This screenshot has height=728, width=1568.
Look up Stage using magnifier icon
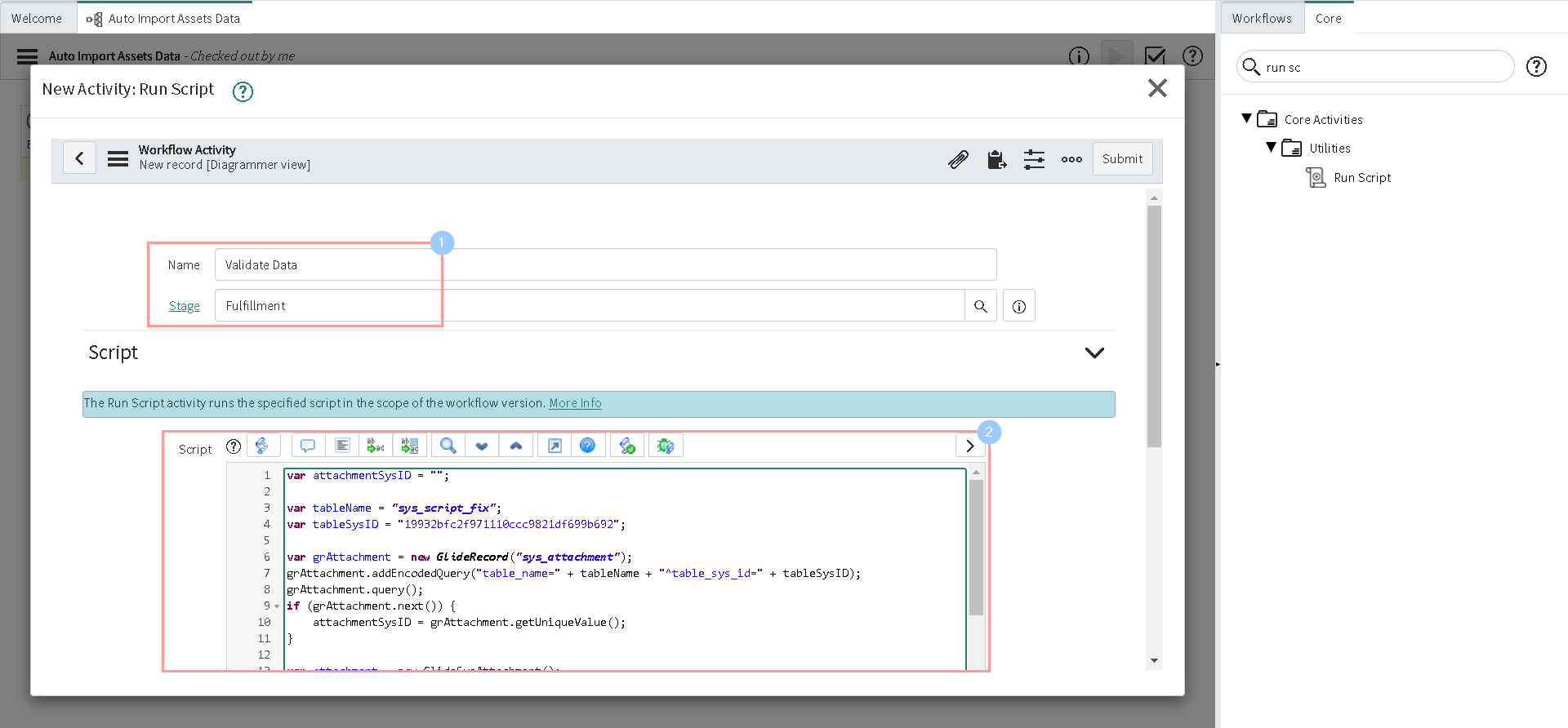pyautogui.click(x=980, y=306)
